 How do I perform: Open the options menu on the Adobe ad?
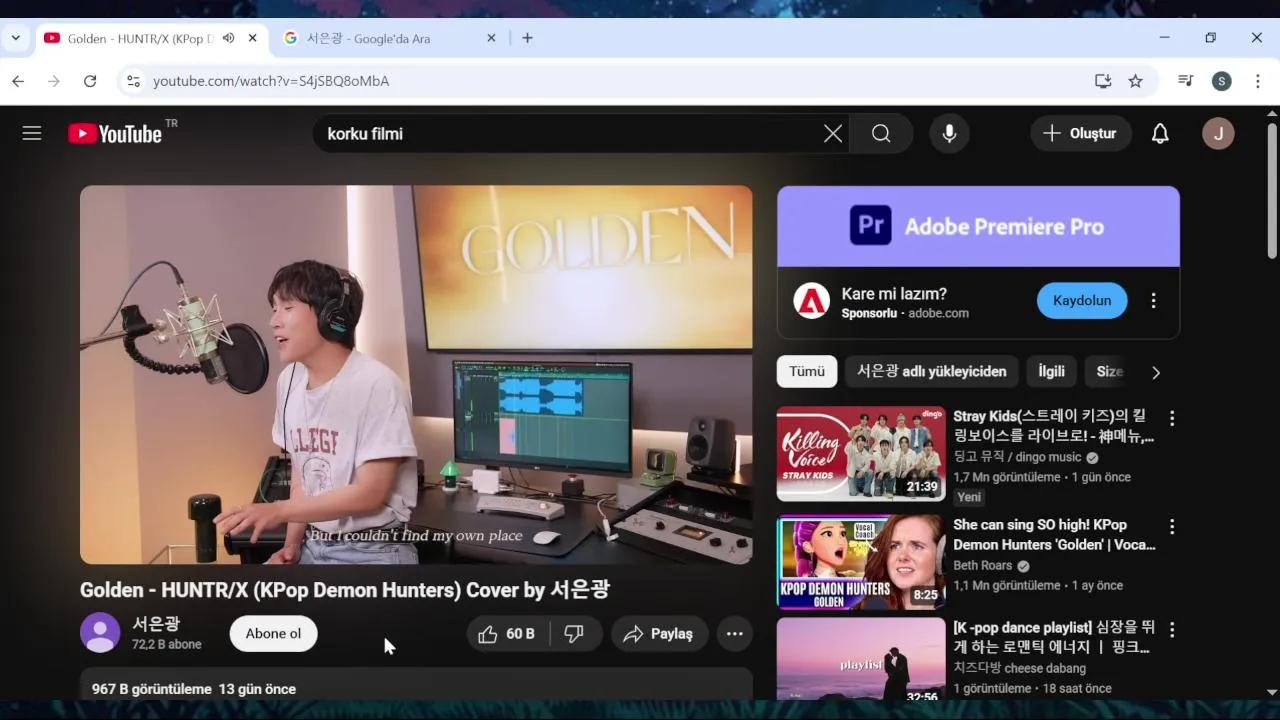[1153, 301]
